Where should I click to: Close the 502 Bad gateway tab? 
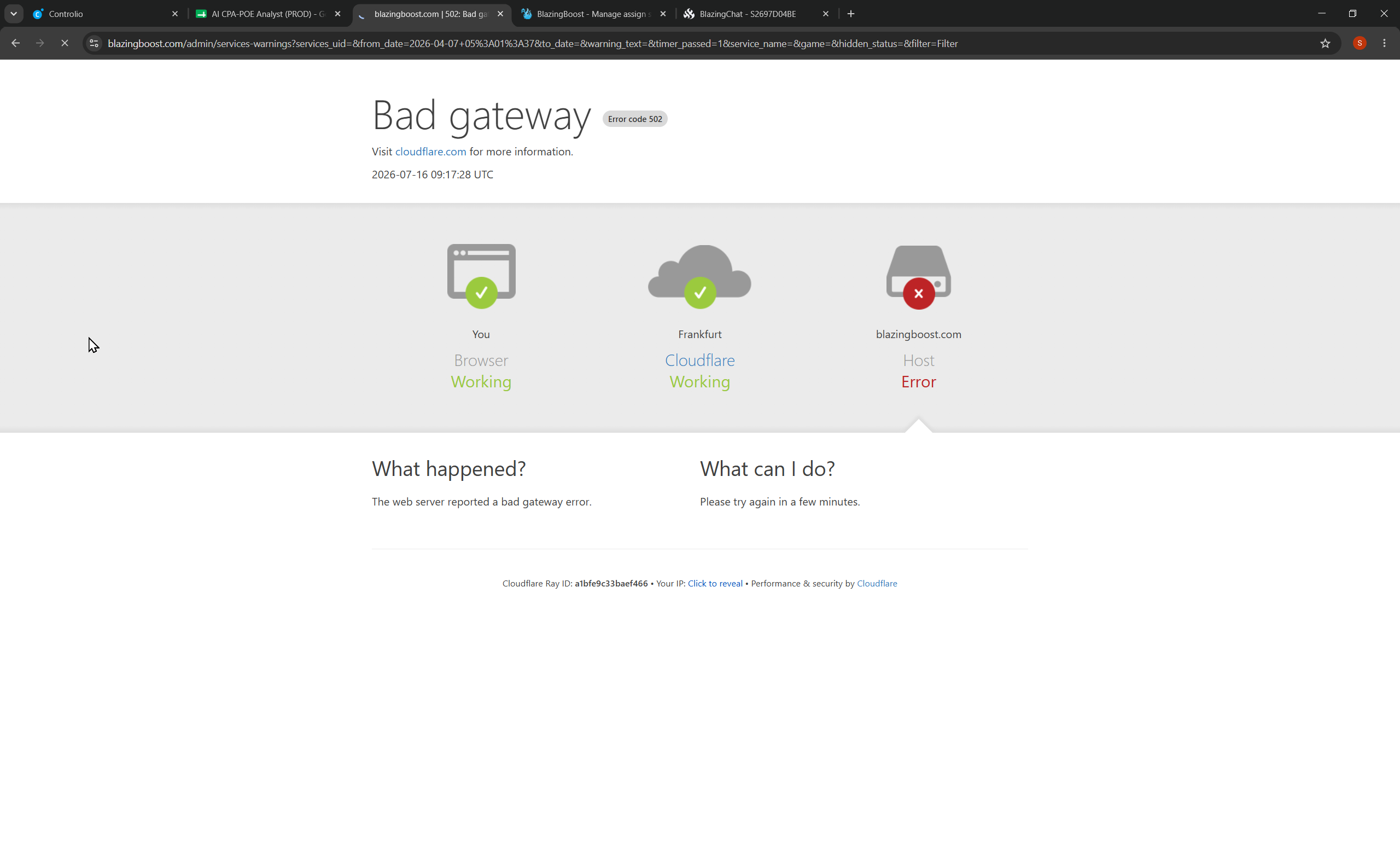point(500,14)
